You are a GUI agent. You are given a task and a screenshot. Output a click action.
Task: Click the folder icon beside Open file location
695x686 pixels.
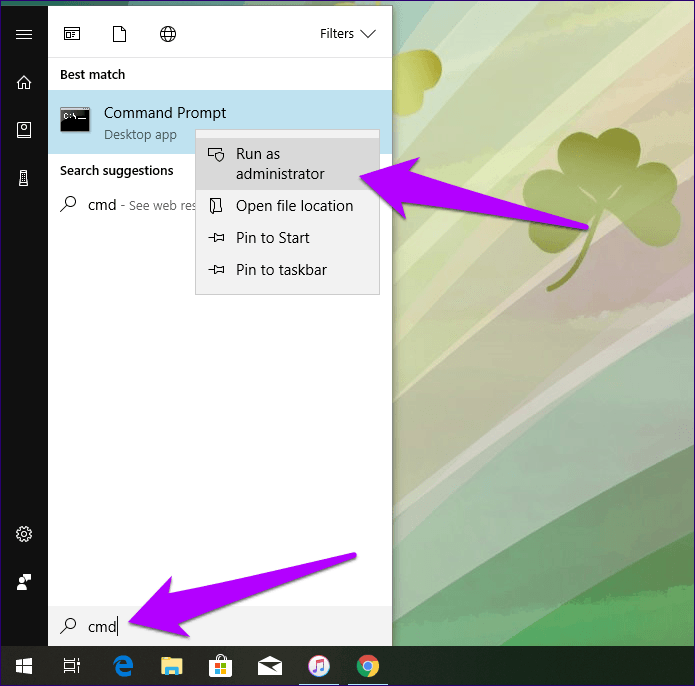(216, 206)
